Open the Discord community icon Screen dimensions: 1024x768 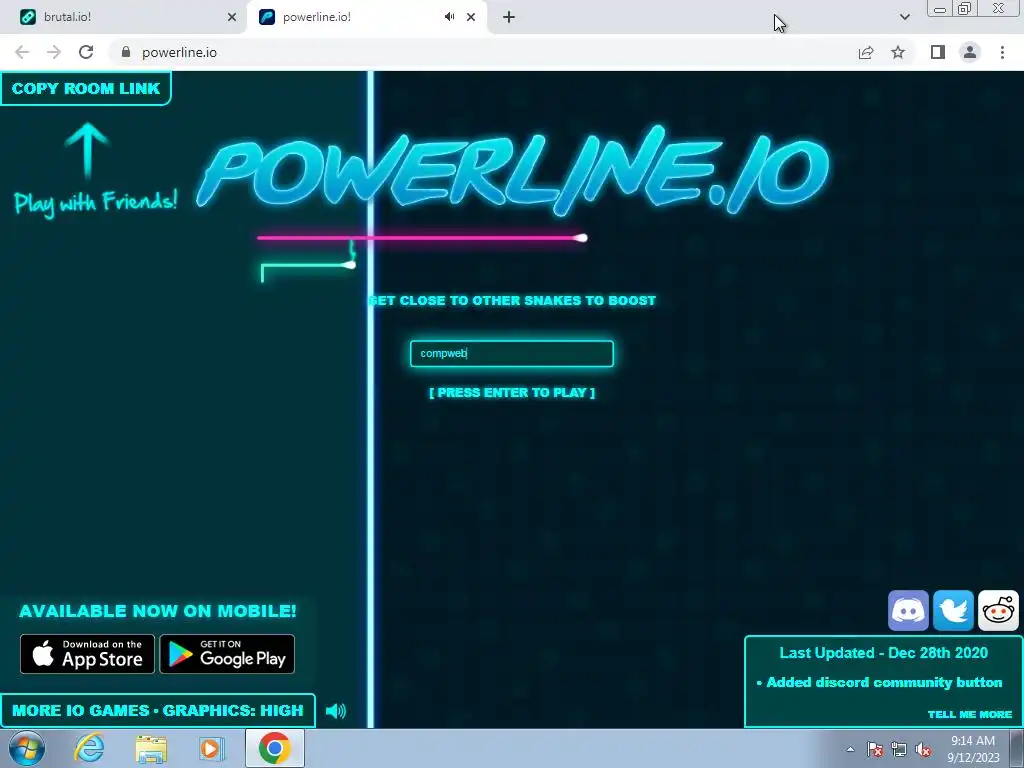908,611
